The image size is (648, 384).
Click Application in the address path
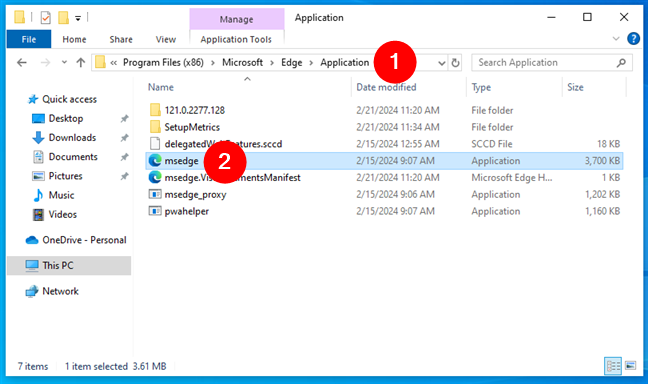pyautogui.click(x=344, y=62)
